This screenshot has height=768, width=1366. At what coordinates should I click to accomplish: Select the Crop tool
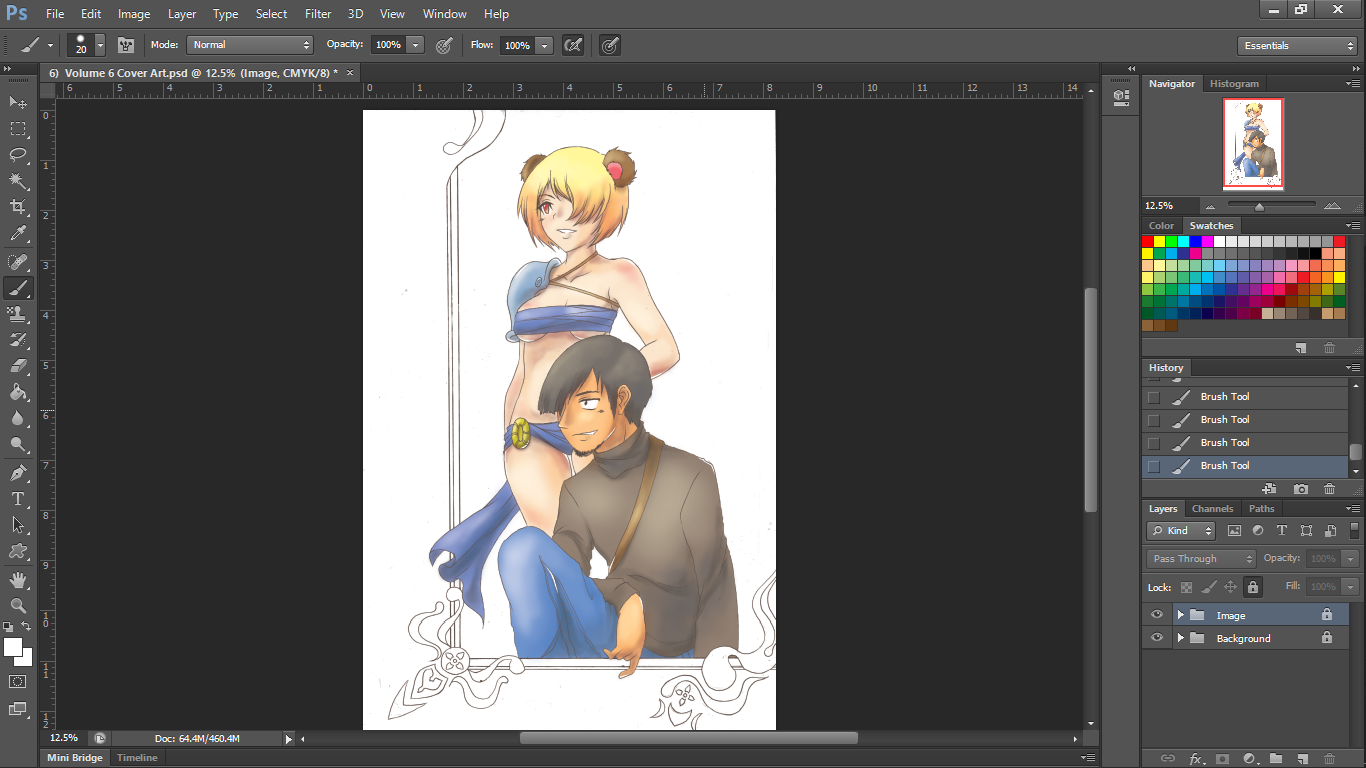(x=18, y=207)
